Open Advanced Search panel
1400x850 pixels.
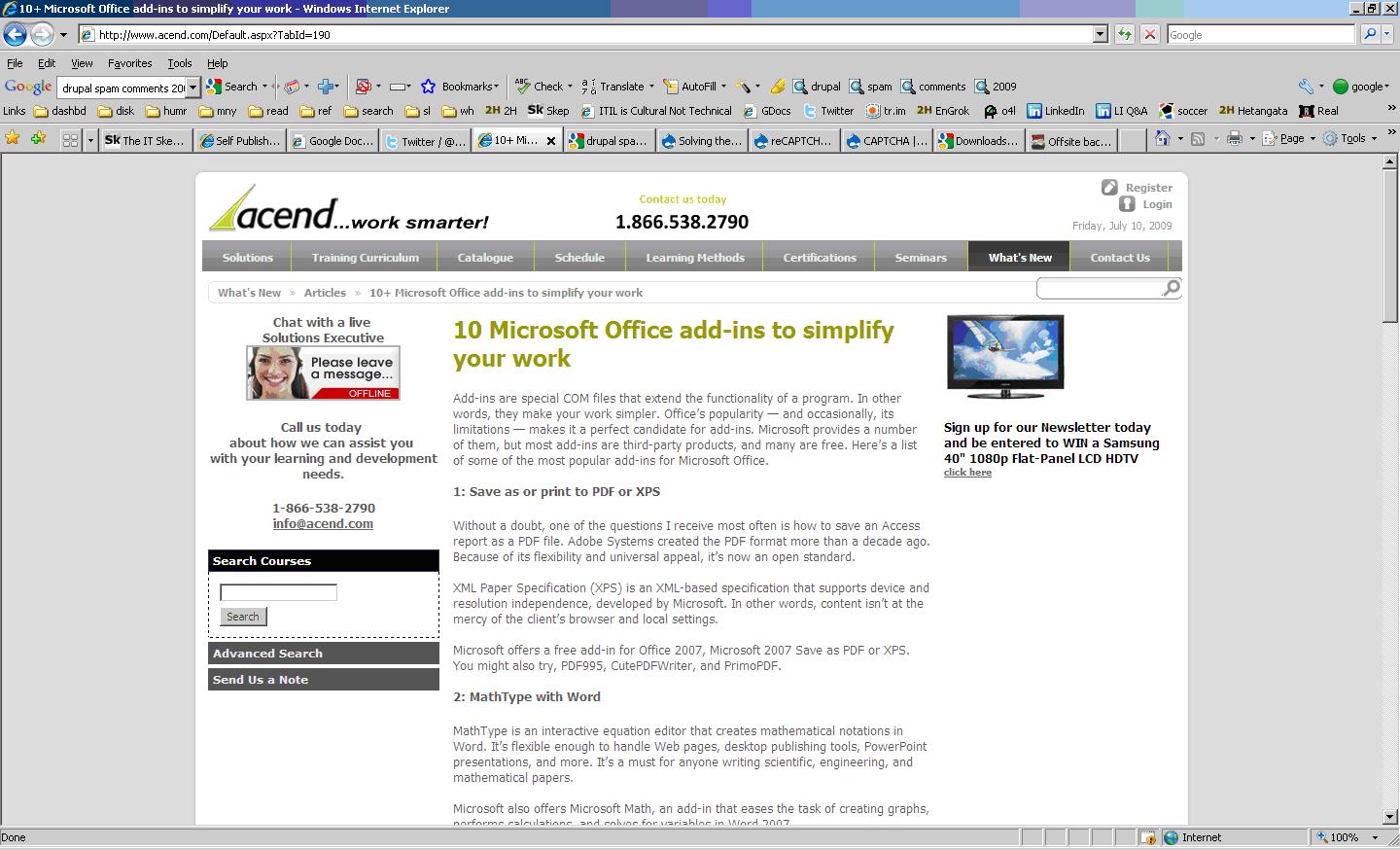tap(324, 654)
